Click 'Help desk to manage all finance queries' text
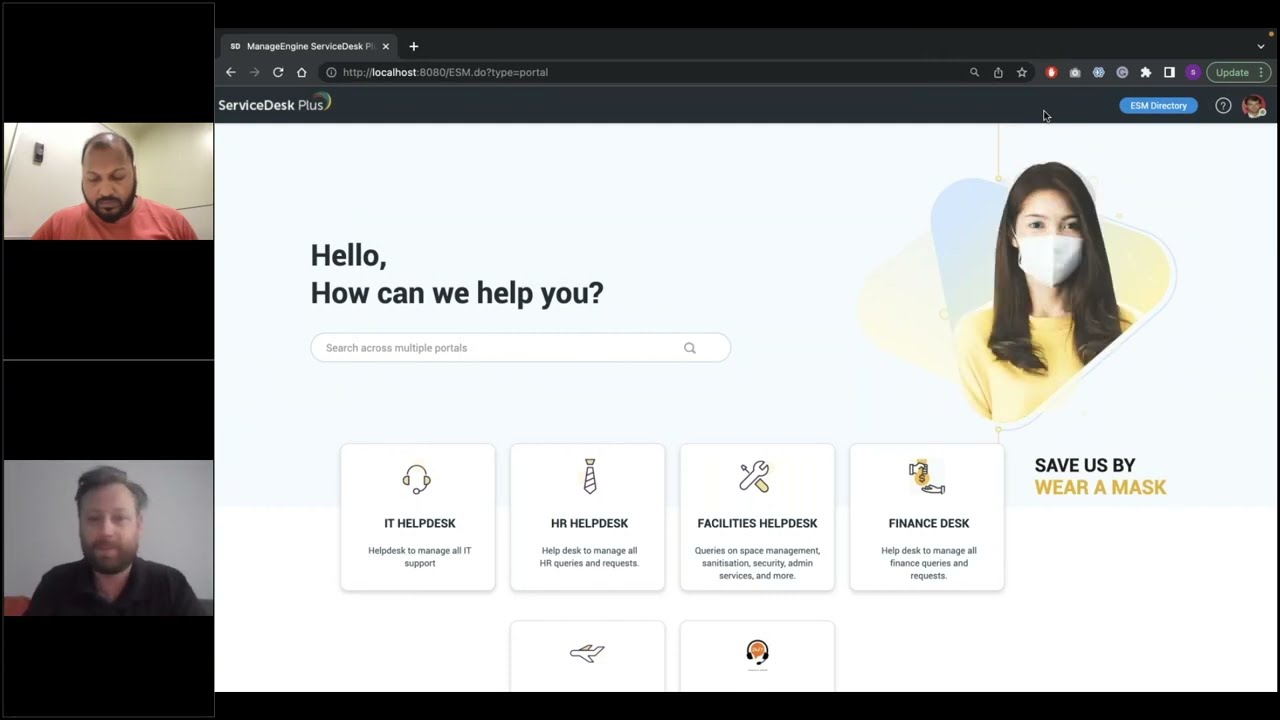Viewport: 1280px width, 720px height. point(929,563)
